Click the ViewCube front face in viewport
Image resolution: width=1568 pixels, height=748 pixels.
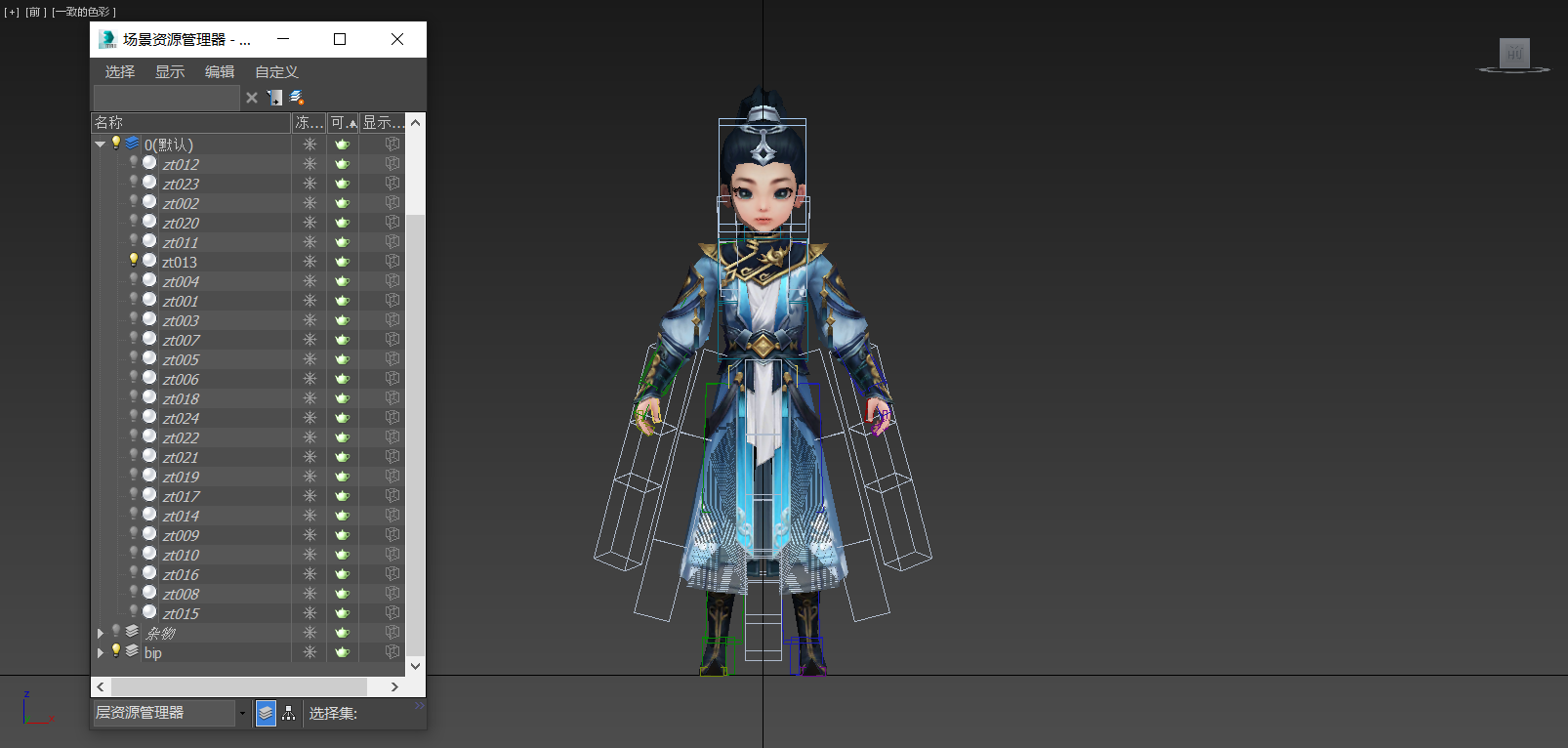1514,54
